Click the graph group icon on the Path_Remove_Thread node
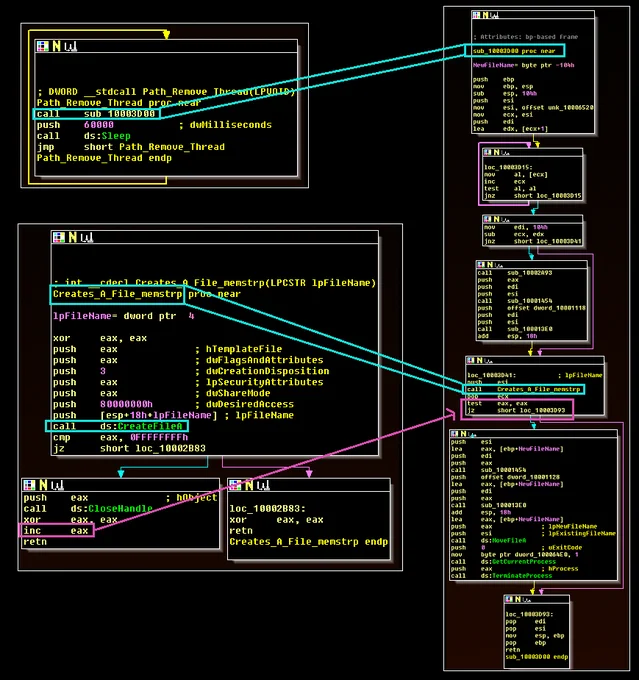 coord(71,46)
